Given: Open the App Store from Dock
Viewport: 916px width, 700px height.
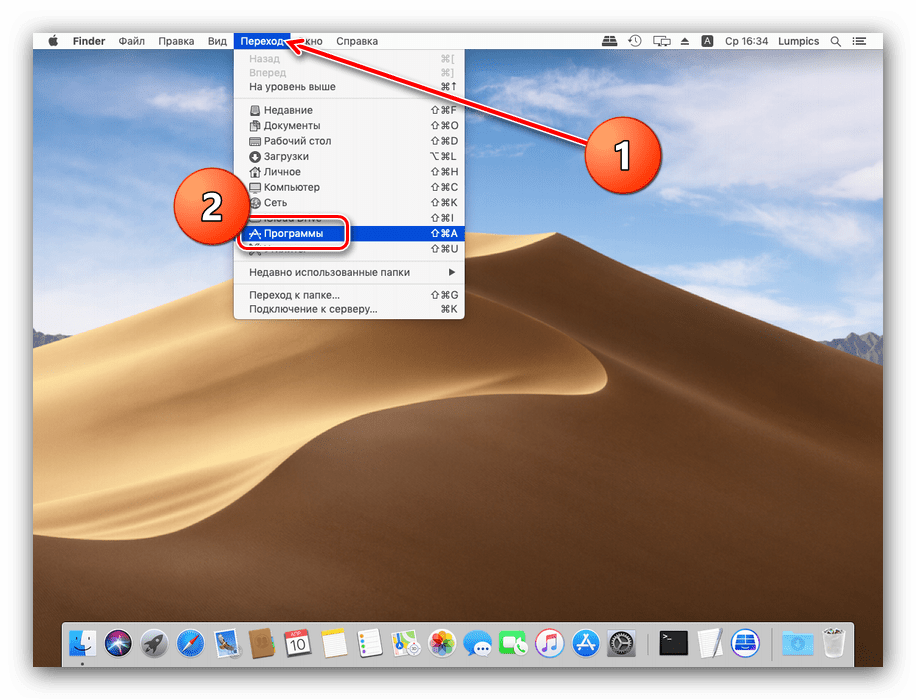Looking at the screenshot, I should click(585, 643).
